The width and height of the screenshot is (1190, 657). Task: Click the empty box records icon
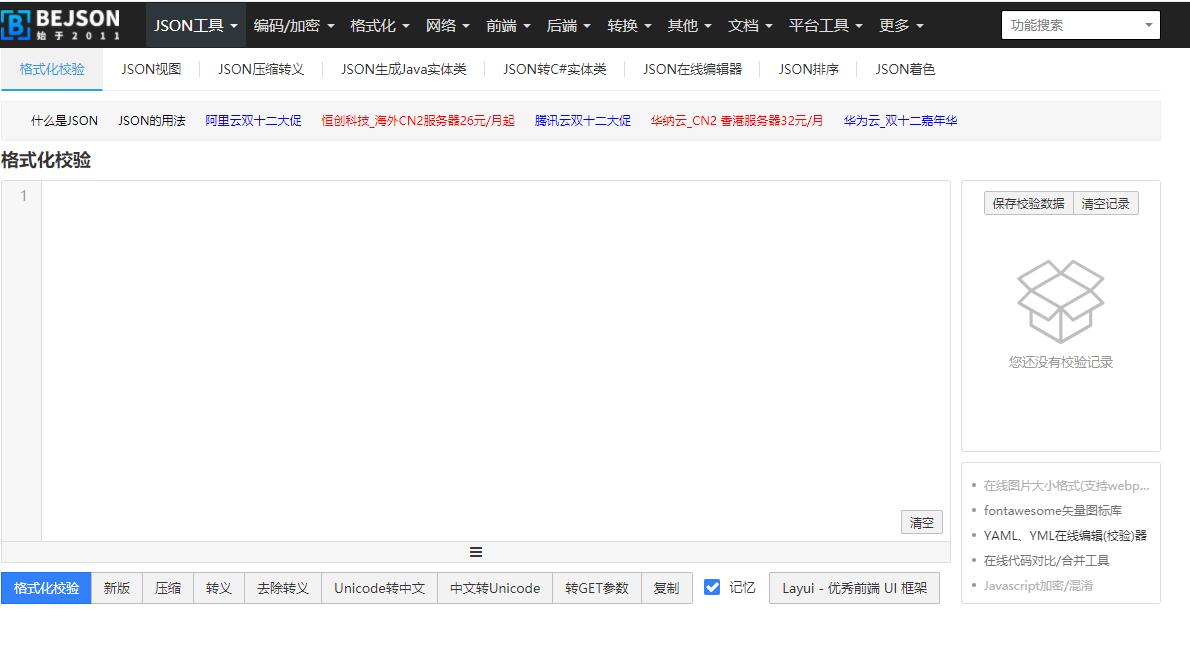[1060, 301]
